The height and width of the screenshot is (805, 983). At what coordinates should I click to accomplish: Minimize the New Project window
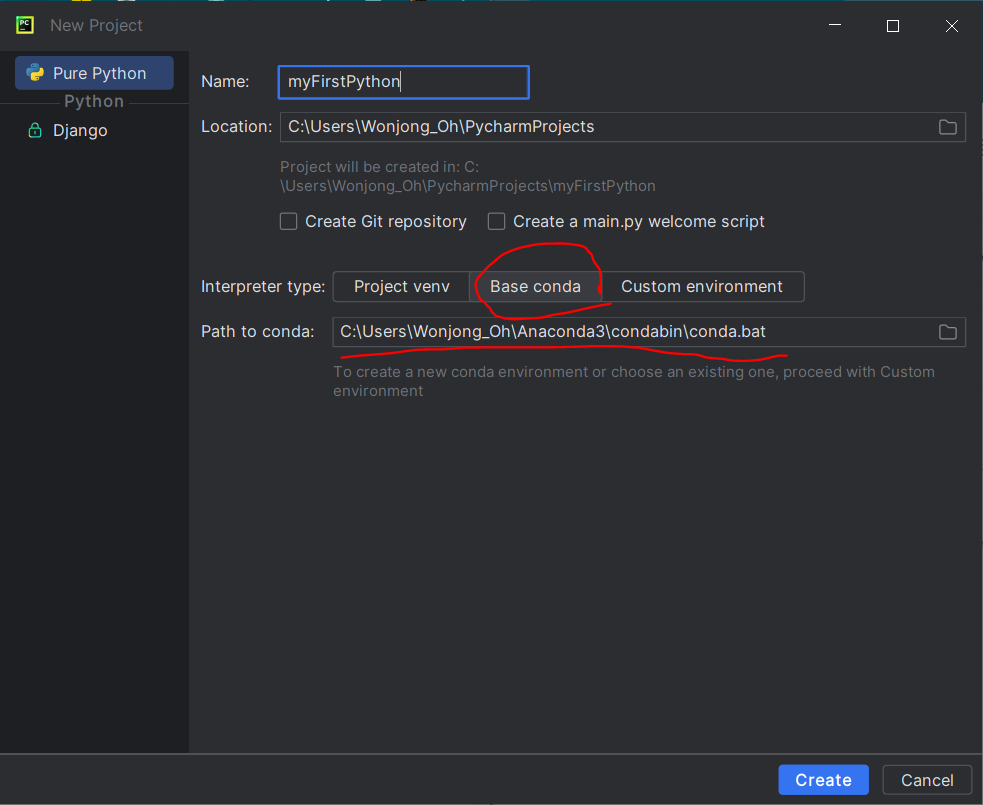click(x=834, y=25)
